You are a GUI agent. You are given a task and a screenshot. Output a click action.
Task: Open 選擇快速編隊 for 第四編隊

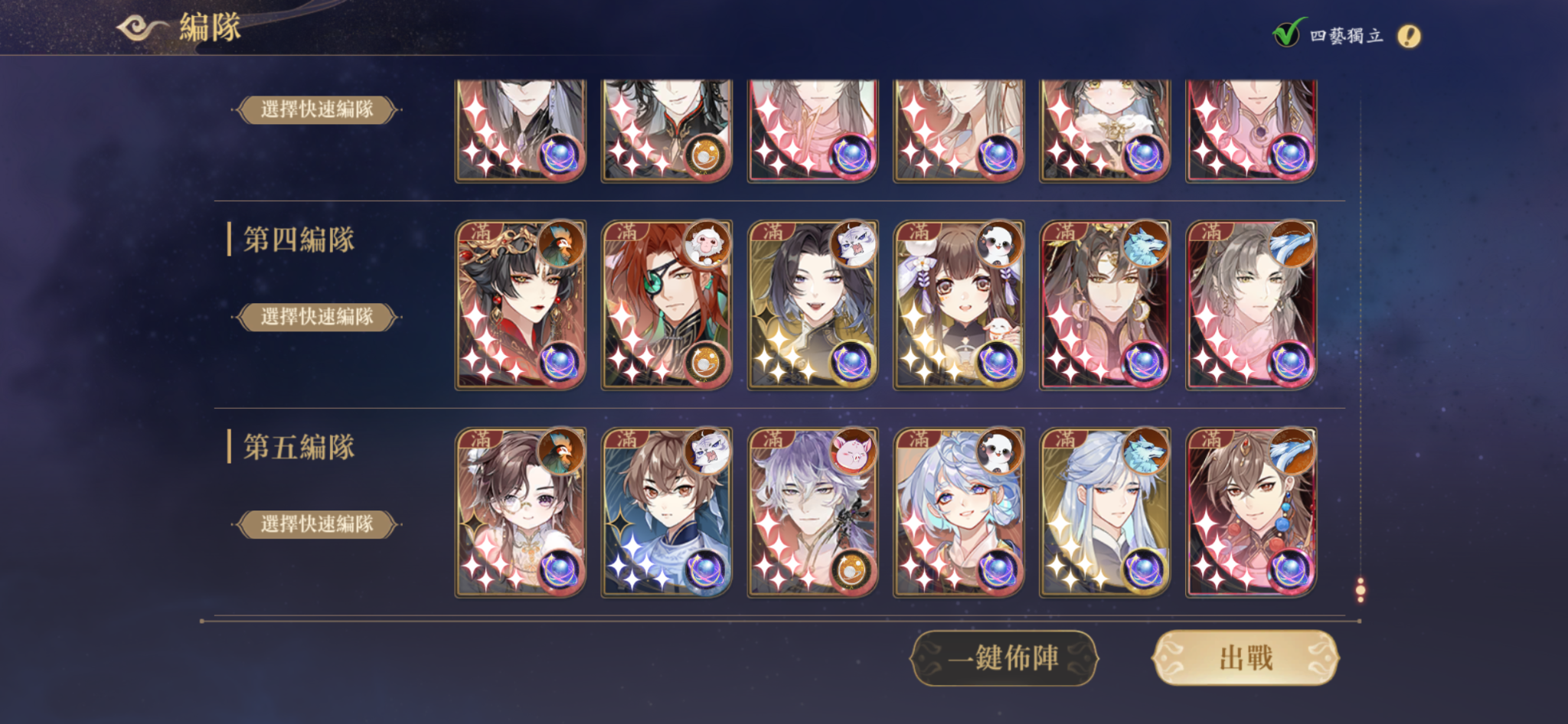(x=316, y=317)
